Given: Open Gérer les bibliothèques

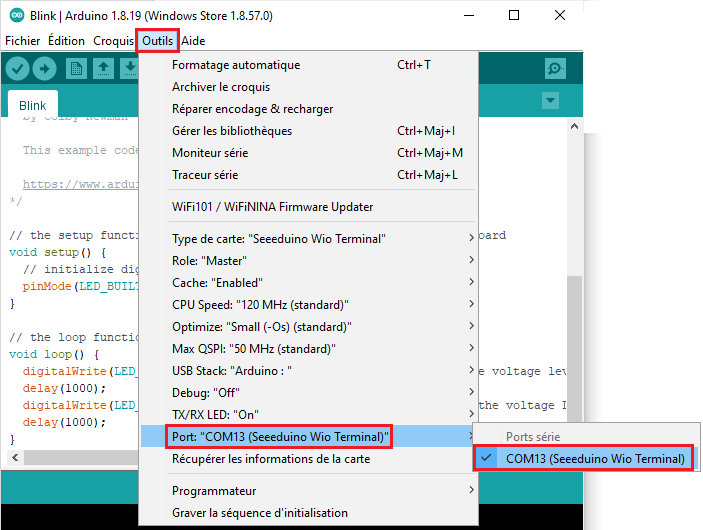Looking at the screenshot, I should pos(308,131).
